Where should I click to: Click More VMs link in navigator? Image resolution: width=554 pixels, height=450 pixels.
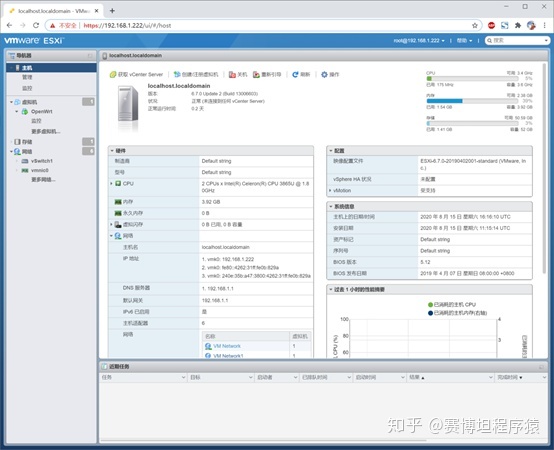point(46,131)
